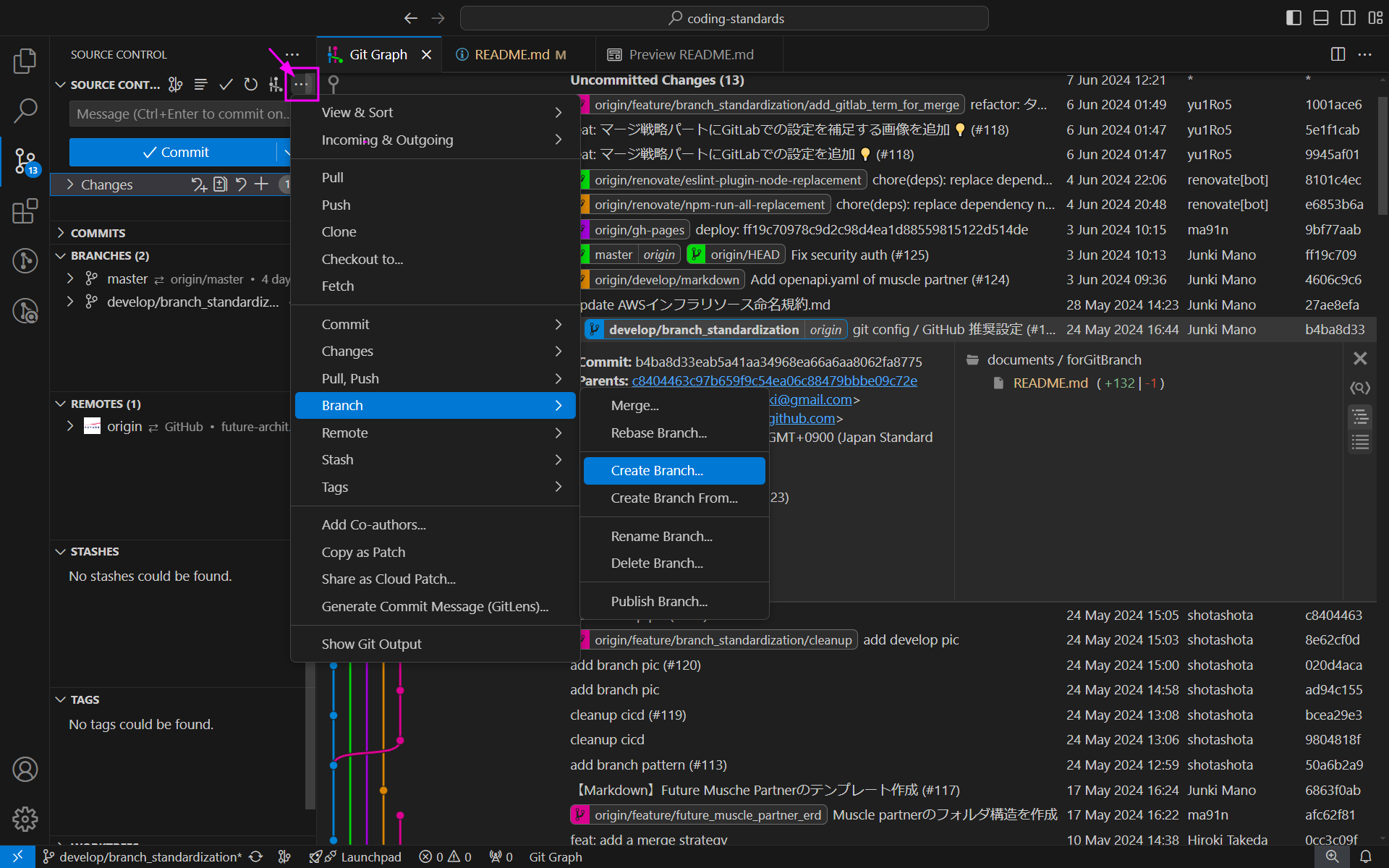This screenshot has height=868, width=1389.
Task: Click the customize layout icon
Action: 1375,18
